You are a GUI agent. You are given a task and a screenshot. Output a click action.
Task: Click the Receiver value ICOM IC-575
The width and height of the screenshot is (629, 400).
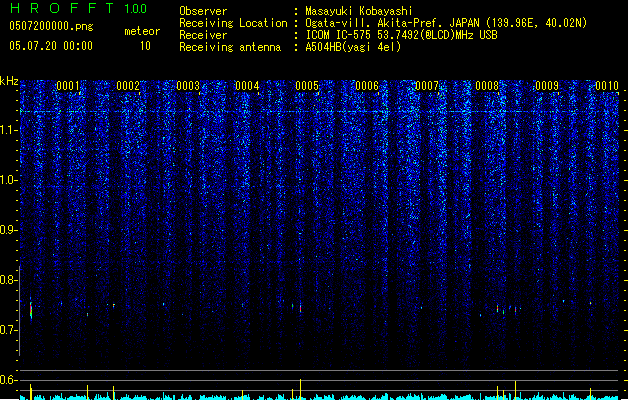tap(339, 35)
